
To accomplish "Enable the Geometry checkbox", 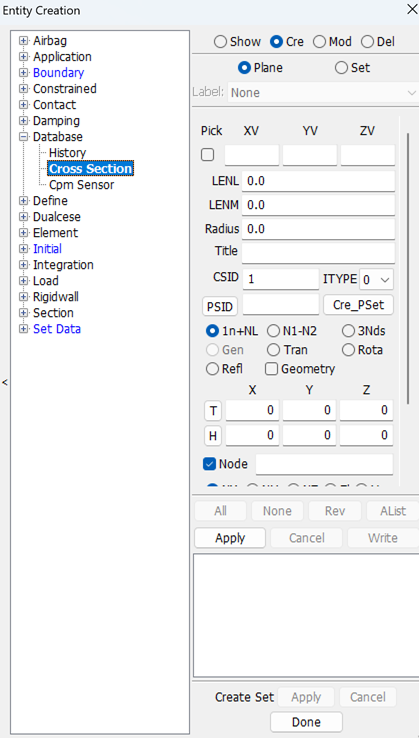I will click(272, 369).
